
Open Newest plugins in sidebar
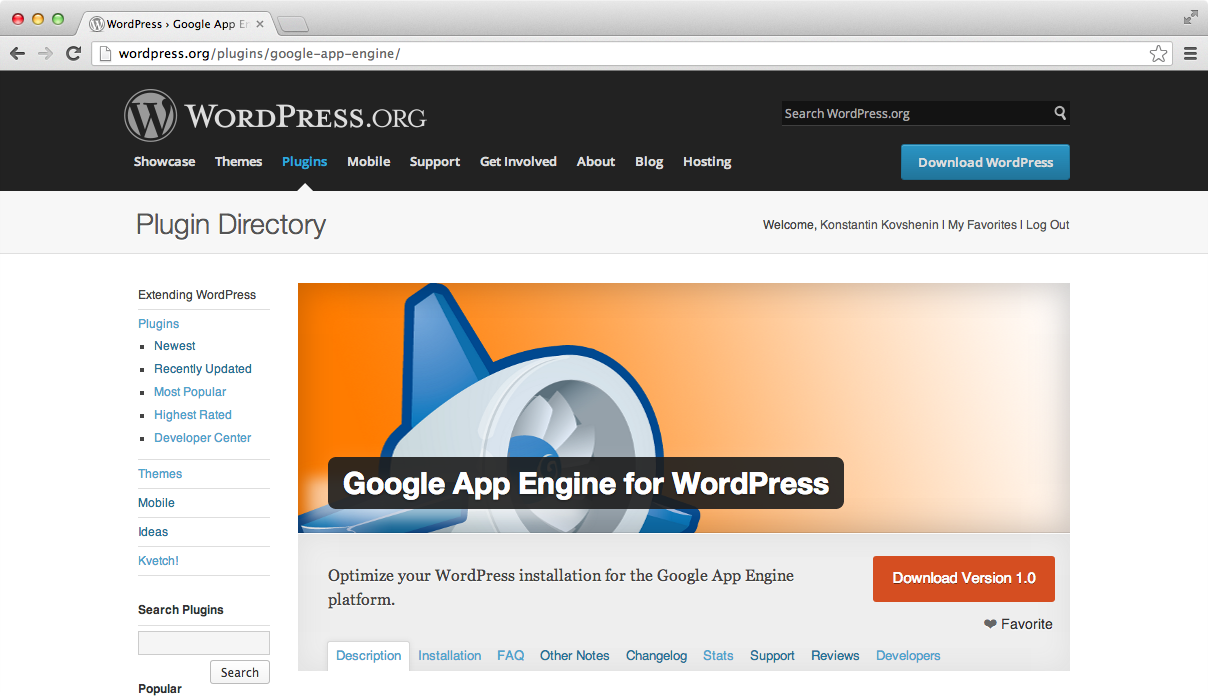pyautogui.click(x=175, y=346)
